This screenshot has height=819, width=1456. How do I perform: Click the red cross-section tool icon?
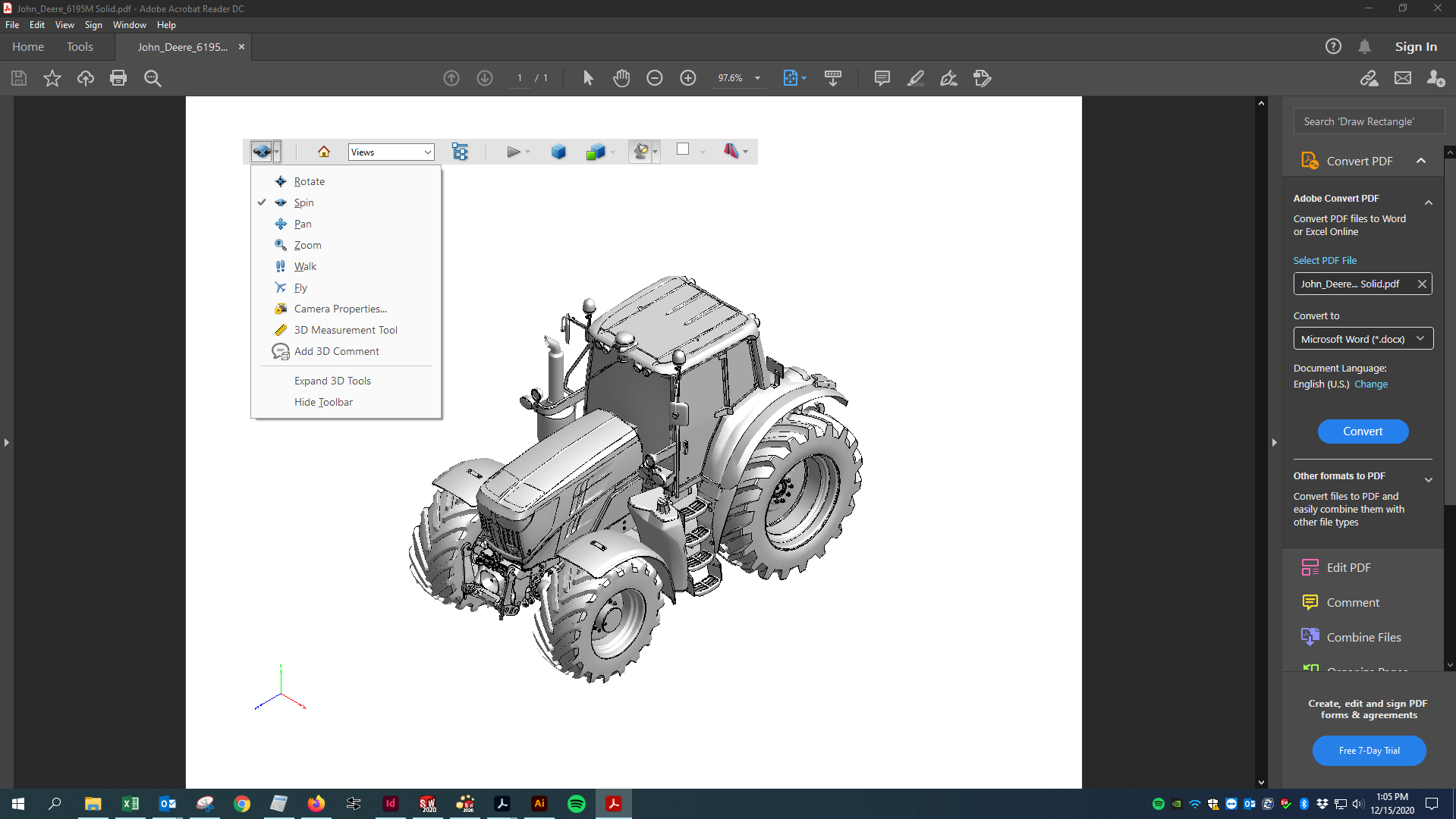[x=731, y=151]
